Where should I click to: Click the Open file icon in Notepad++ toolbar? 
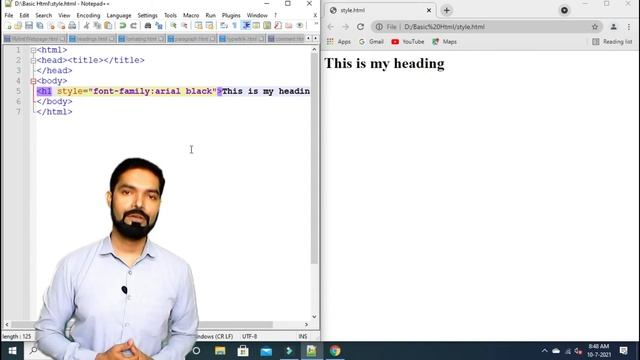click(x=18, y=26)
